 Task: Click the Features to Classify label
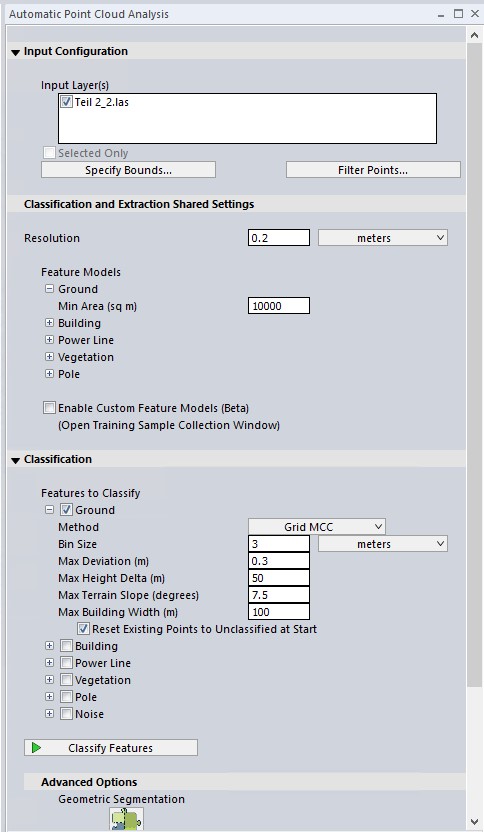click(91, 493)
